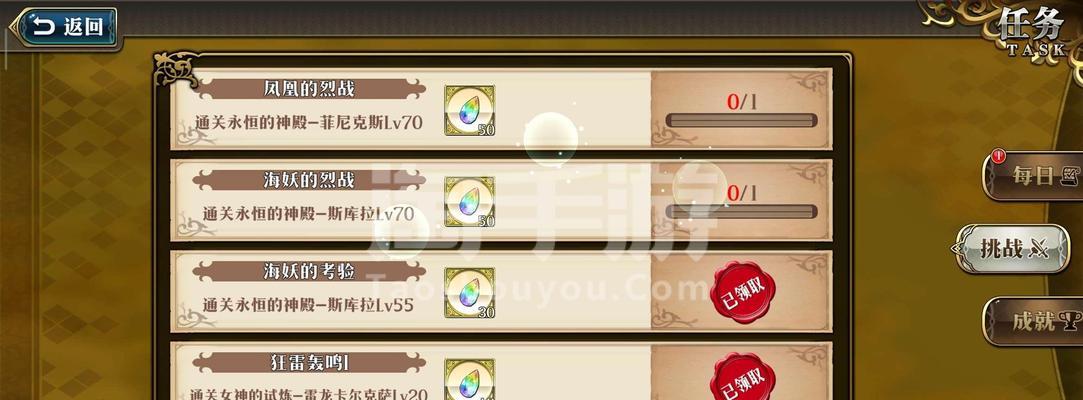Image resolution: width=1083 pixels, height=400 pixels.
Task: Click the red notification badge on 每日
Action: click(x=999, y=157)
